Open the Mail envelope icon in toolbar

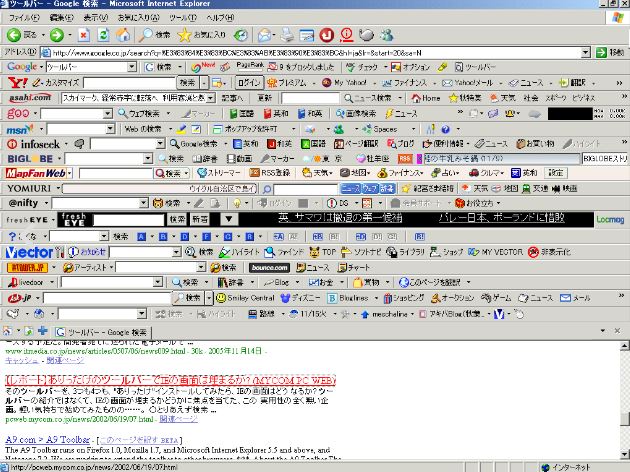[x=264, y=35]
